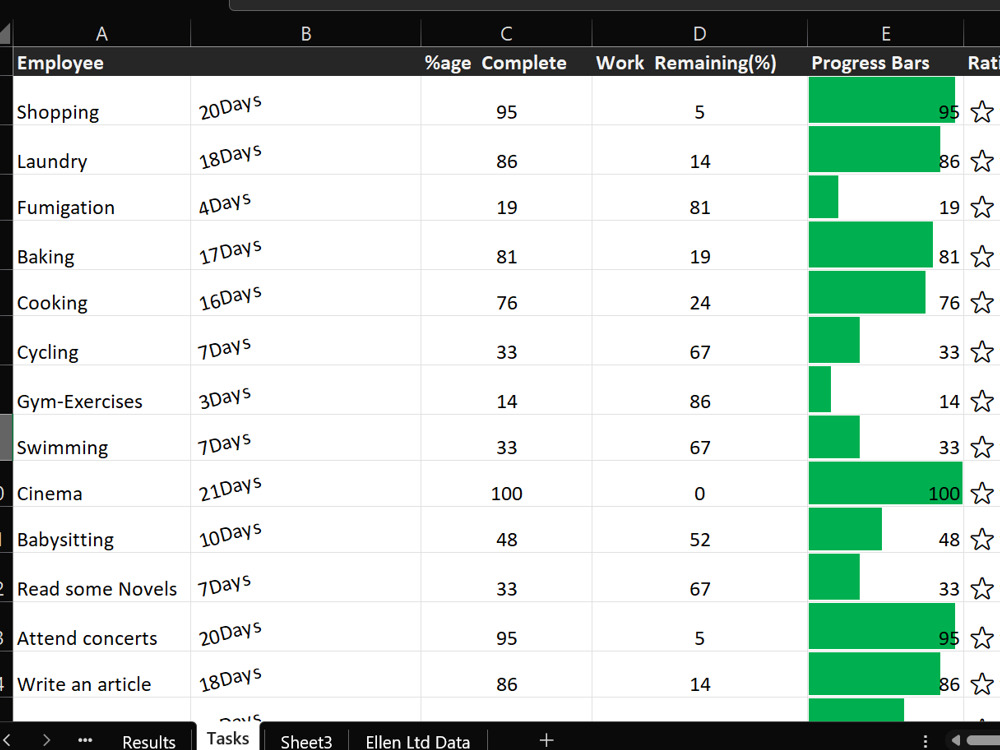
Task: Select the Laundry cell
Action: coord(101,150)
